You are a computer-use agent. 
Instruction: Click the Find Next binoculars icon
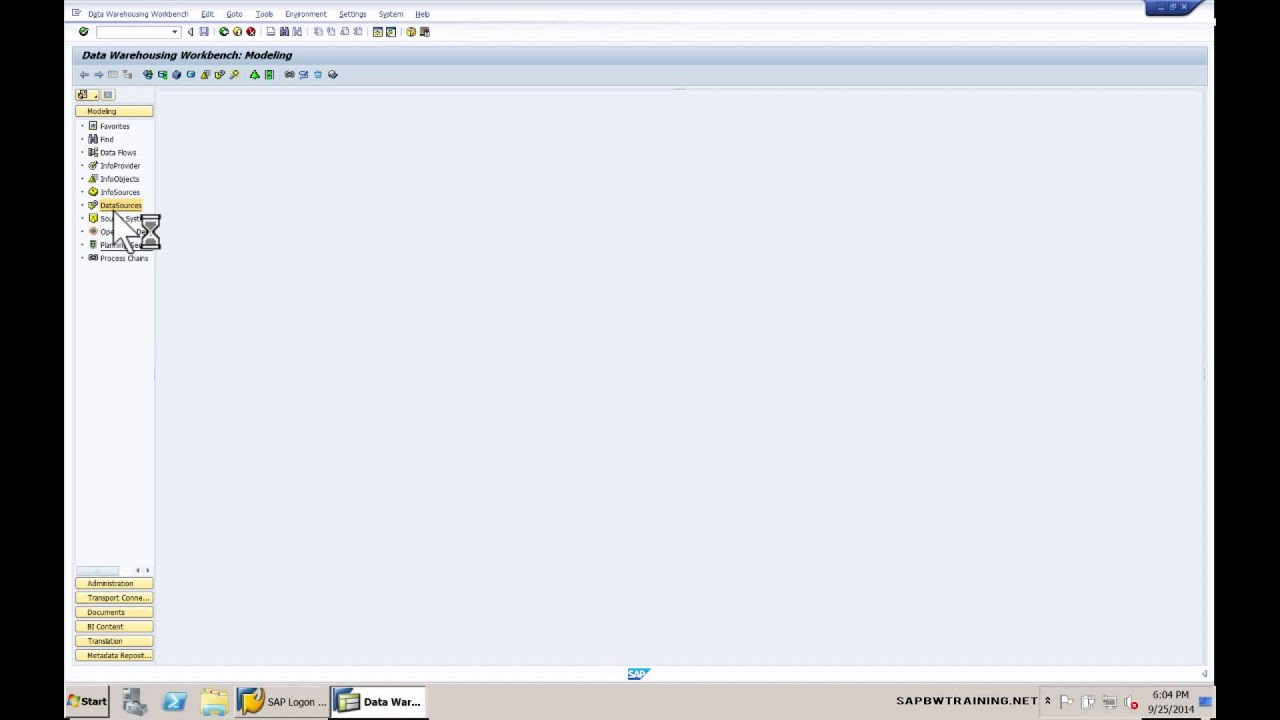click(297, 32)
